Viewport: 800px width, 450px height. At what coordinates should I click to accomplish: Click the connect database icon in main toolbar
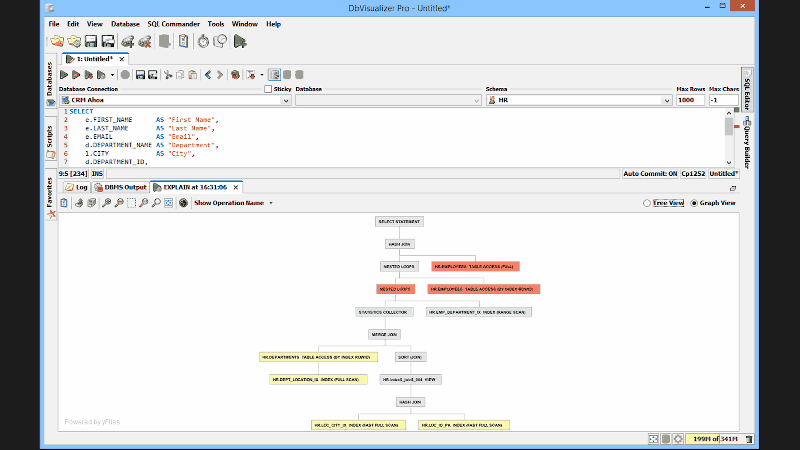click(128, 41)
